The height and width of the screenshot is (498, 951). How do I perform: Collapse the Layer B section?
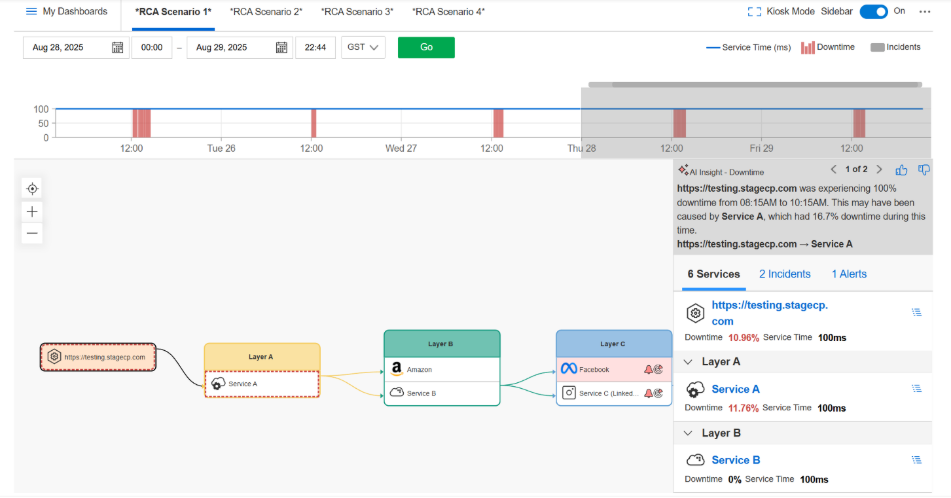(x=688, y=433)
